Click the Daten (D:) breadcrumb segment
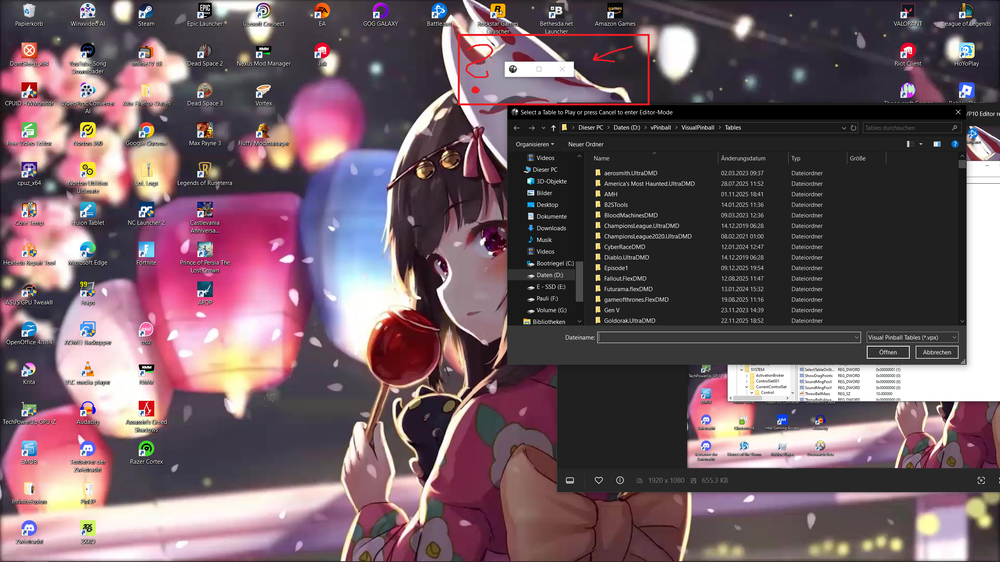1000x562 pixels. coord(626,128)
